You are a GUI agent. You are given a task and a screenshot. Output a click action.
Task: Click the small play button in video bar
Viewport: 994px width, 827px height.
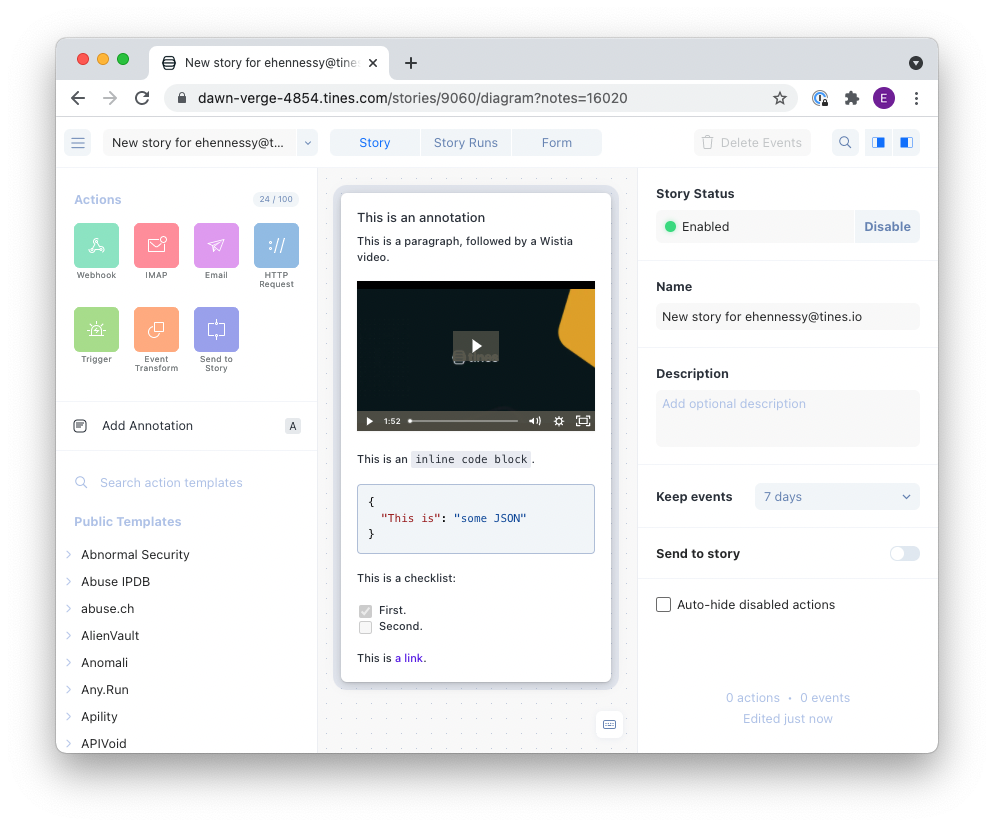[x=369, y=421]
